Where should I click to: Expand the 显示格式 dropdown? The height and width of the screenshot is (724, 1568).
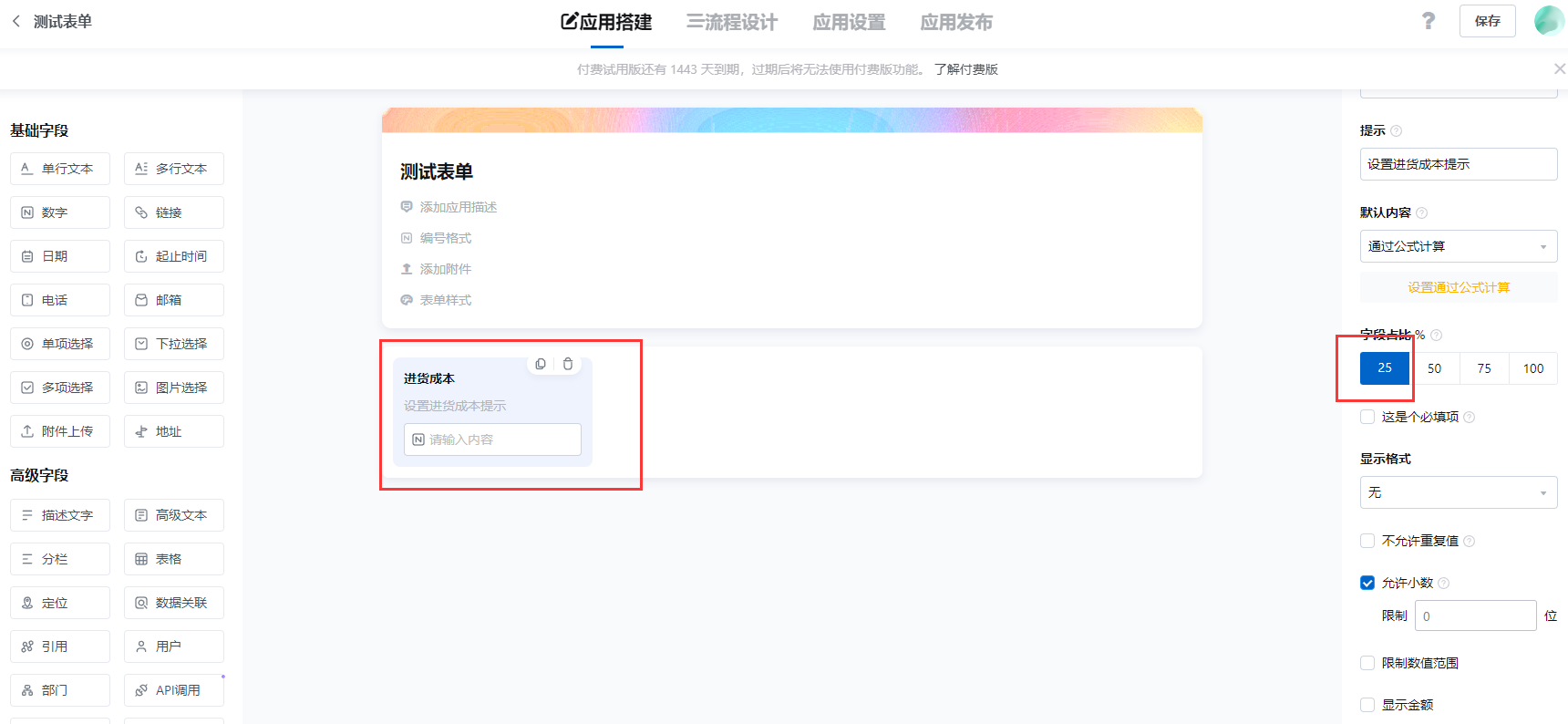(1458, 492)
